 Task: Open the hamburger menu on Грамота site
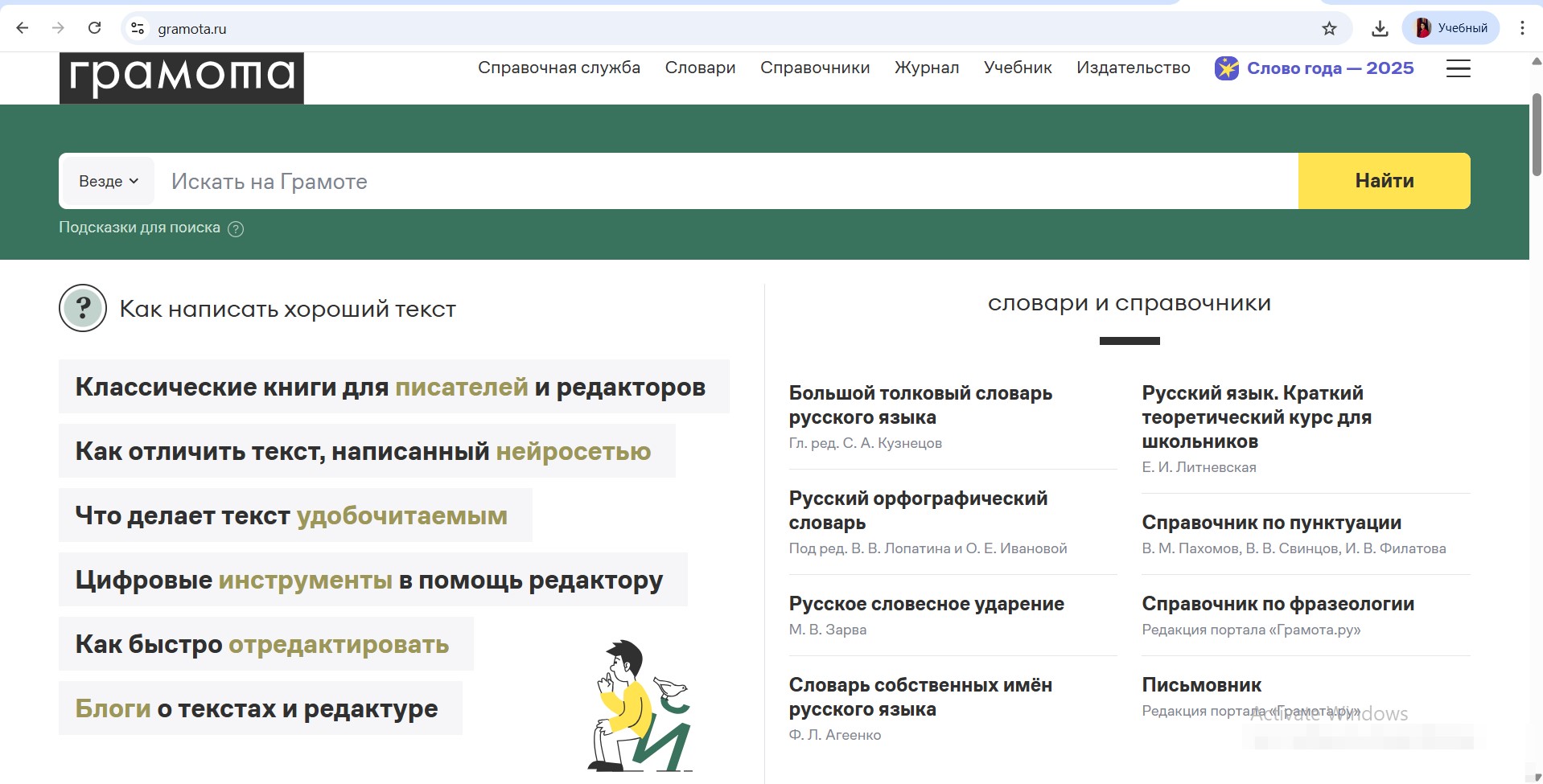(1458, 68)
